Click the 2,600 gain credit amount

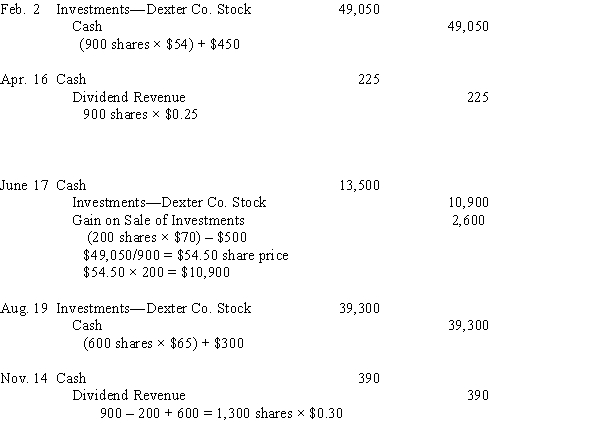pyautogui.click(x=468, y=220)
